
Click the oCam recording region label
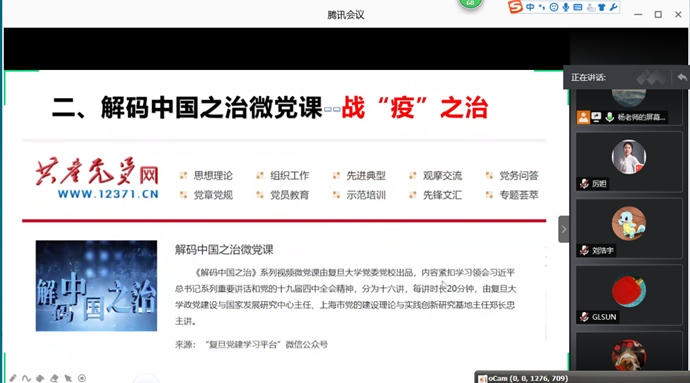[528, 378]
